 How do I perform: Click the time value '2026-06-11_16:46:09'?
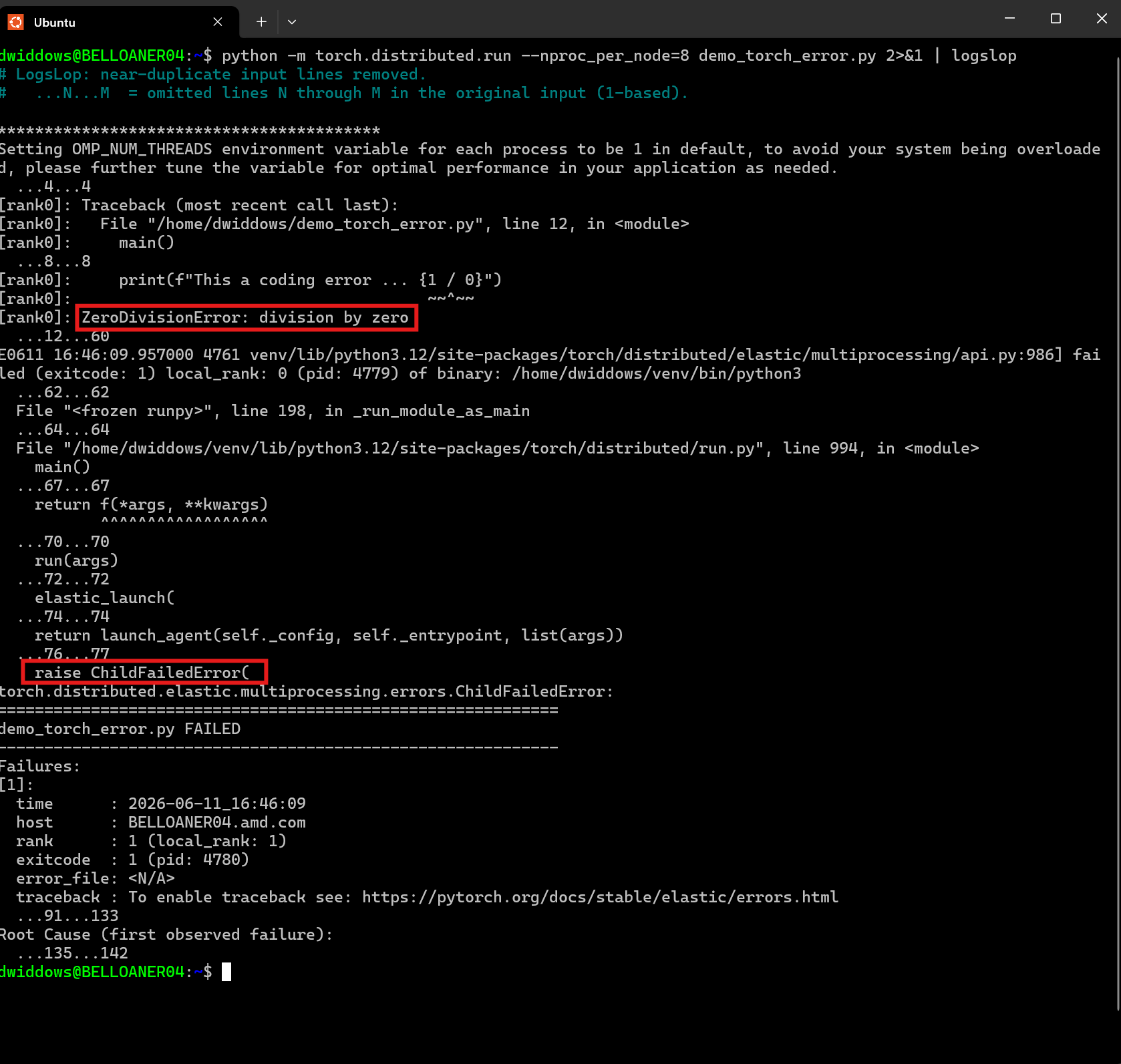(217, 804)
